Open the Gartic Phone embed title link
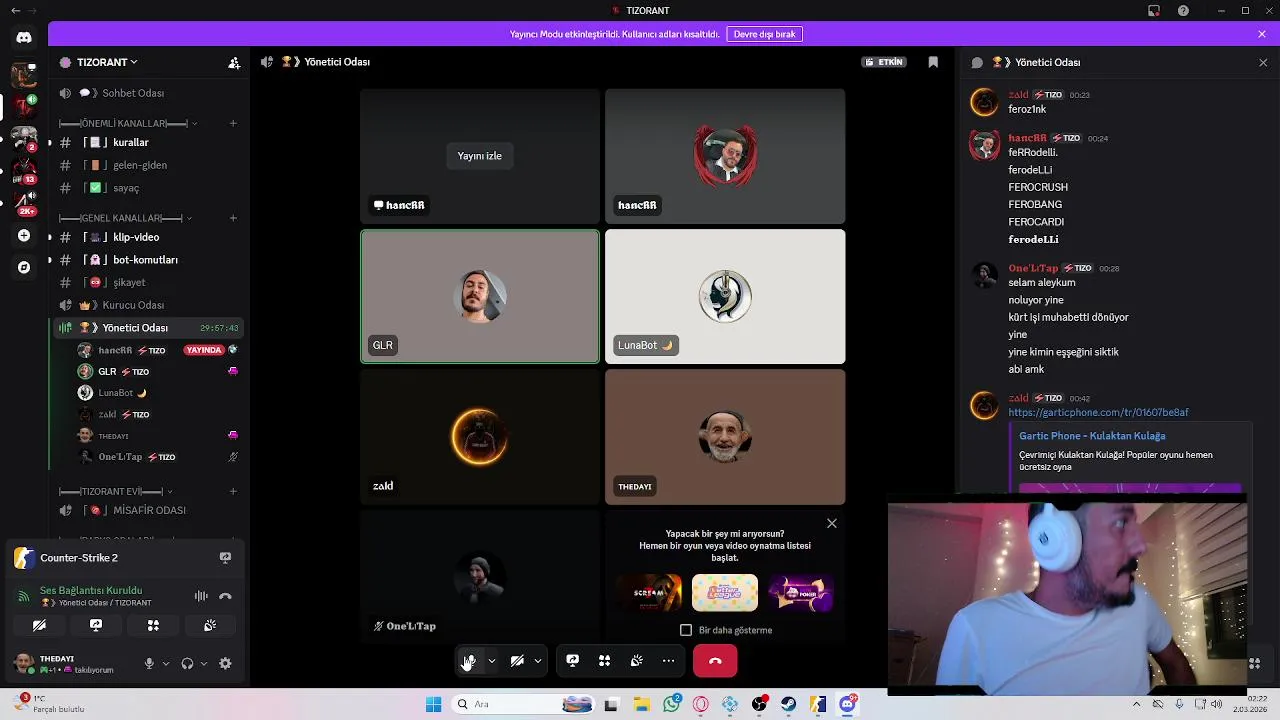This screenshot has height=720, width=1280. coord(1092,436)
